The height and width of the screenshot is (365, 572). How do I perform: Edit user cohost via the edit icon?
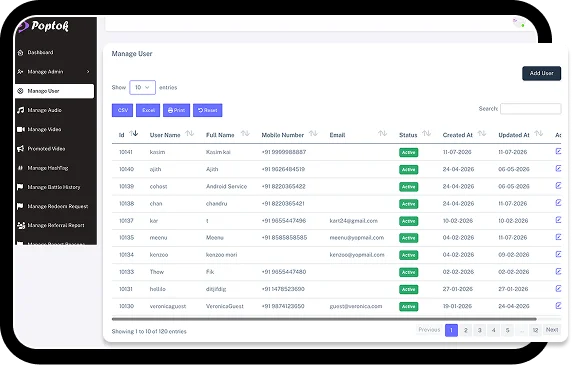point(558,186)
